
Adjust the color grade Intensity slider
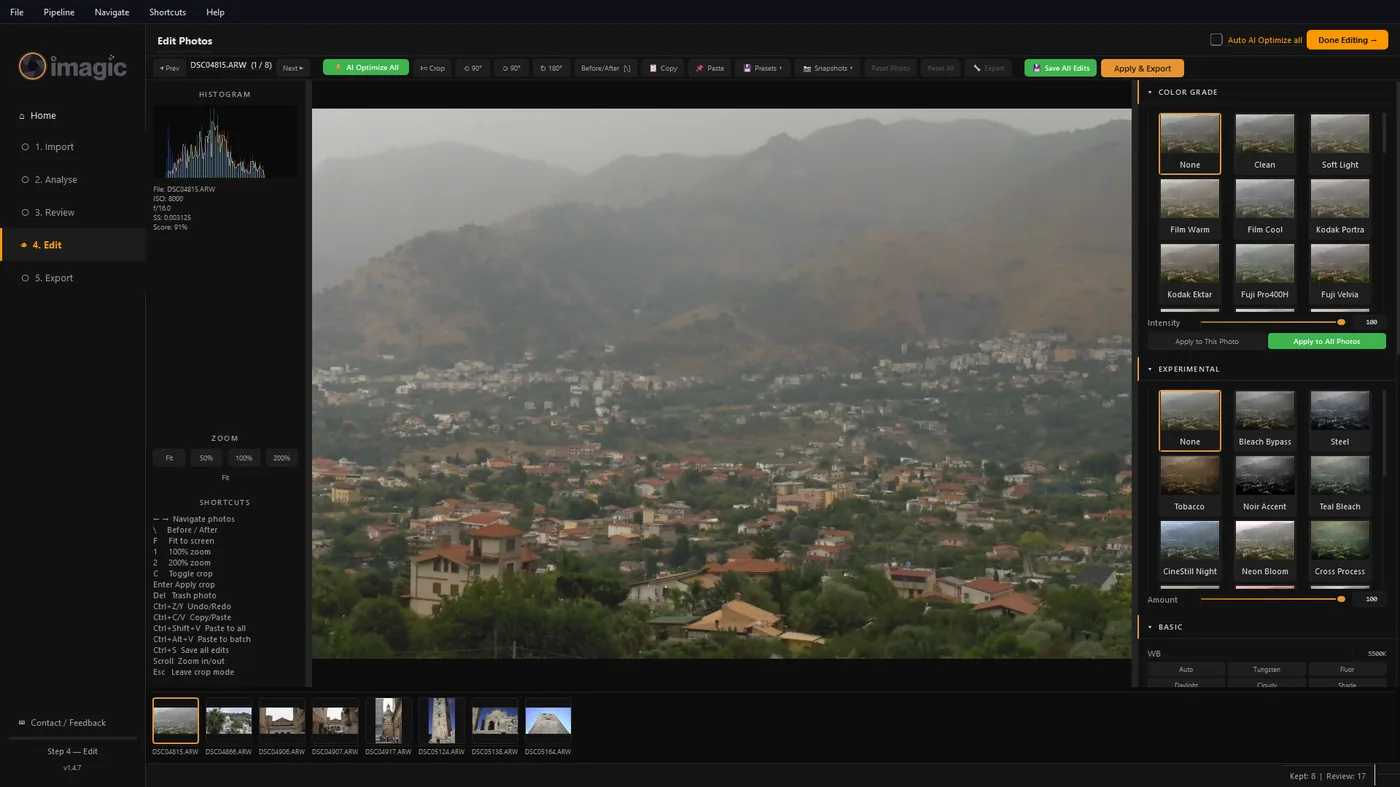[1273, 322]
